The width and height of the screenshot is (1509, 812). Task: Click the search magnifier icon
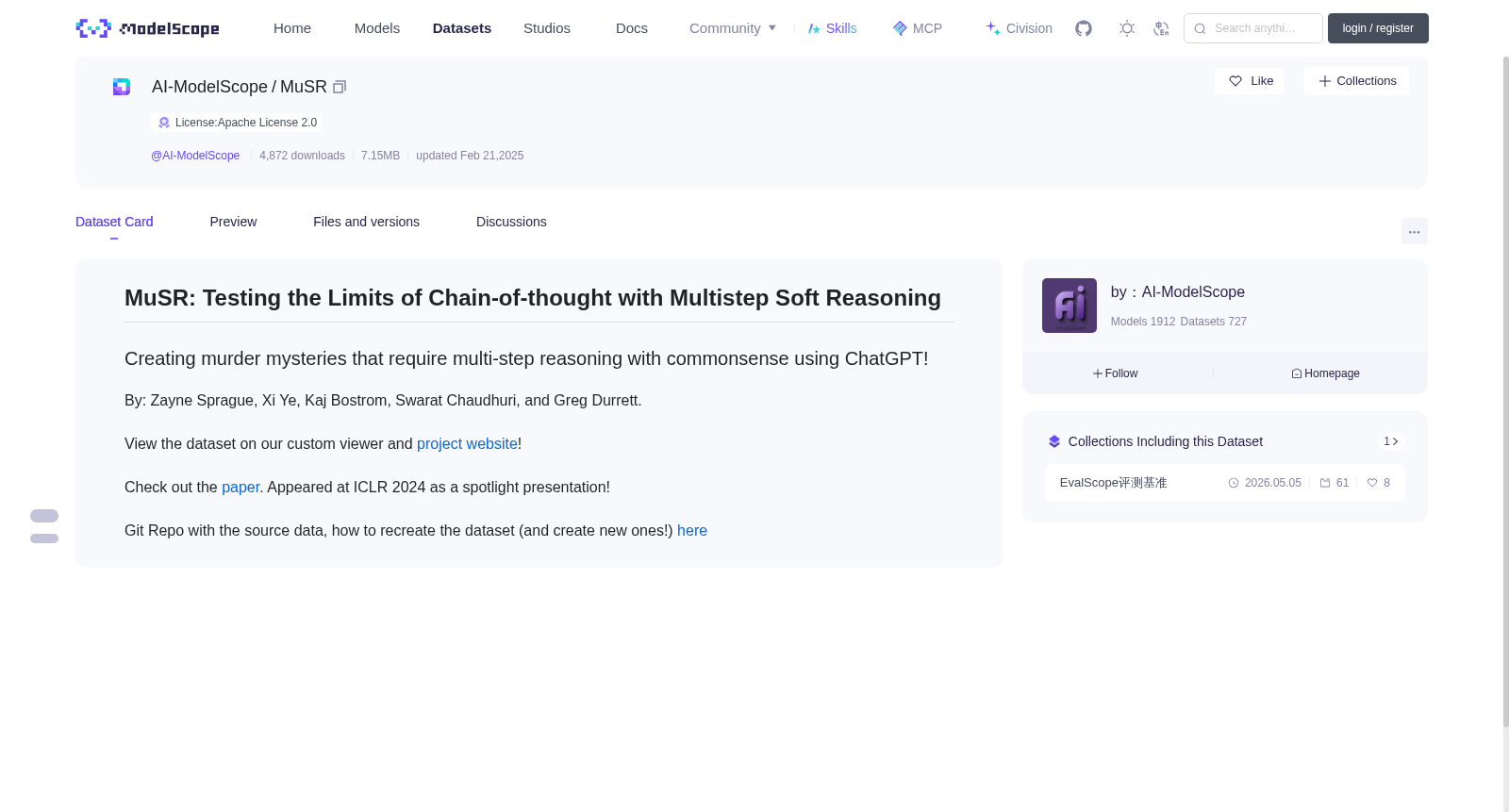(x=1200, y=28)
